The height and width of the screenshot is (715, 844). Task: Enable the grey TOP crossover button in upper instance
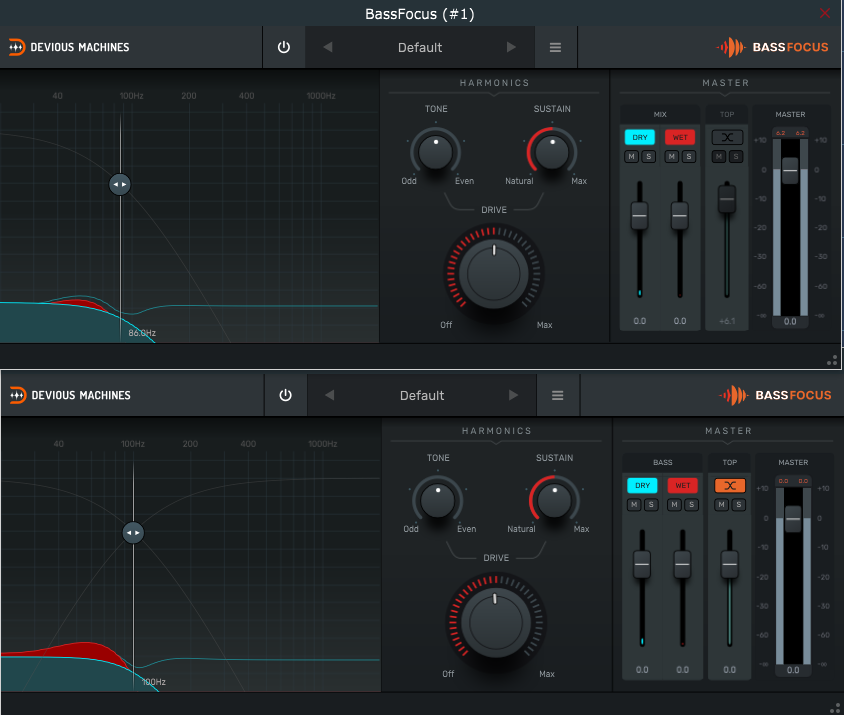pyautogui.click(x=727, y=137)
